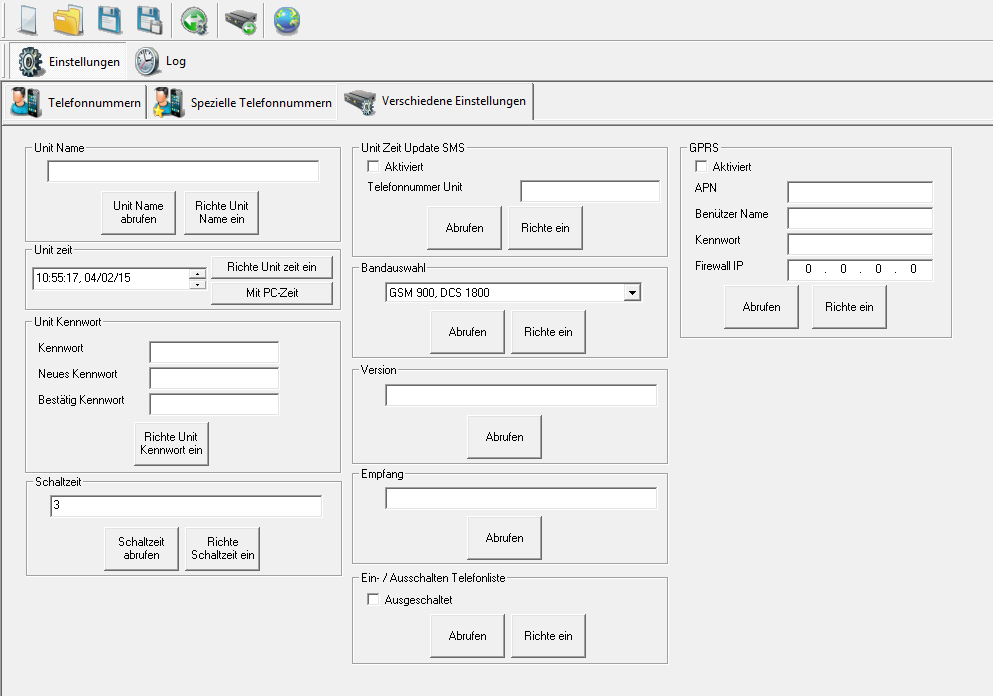
Task: Open the Log tab with clock icon
Action: tap(162, 61)
